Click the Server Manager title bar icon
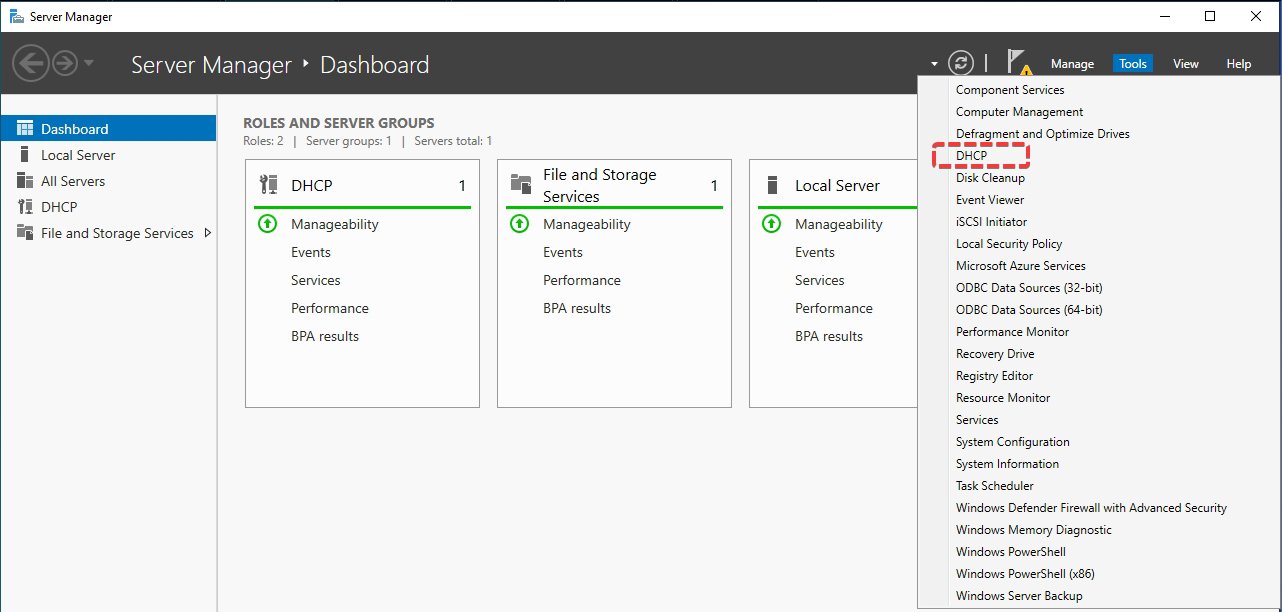Image resolution: width=1282 pixels, height=612 pixels. click(17, 17)
